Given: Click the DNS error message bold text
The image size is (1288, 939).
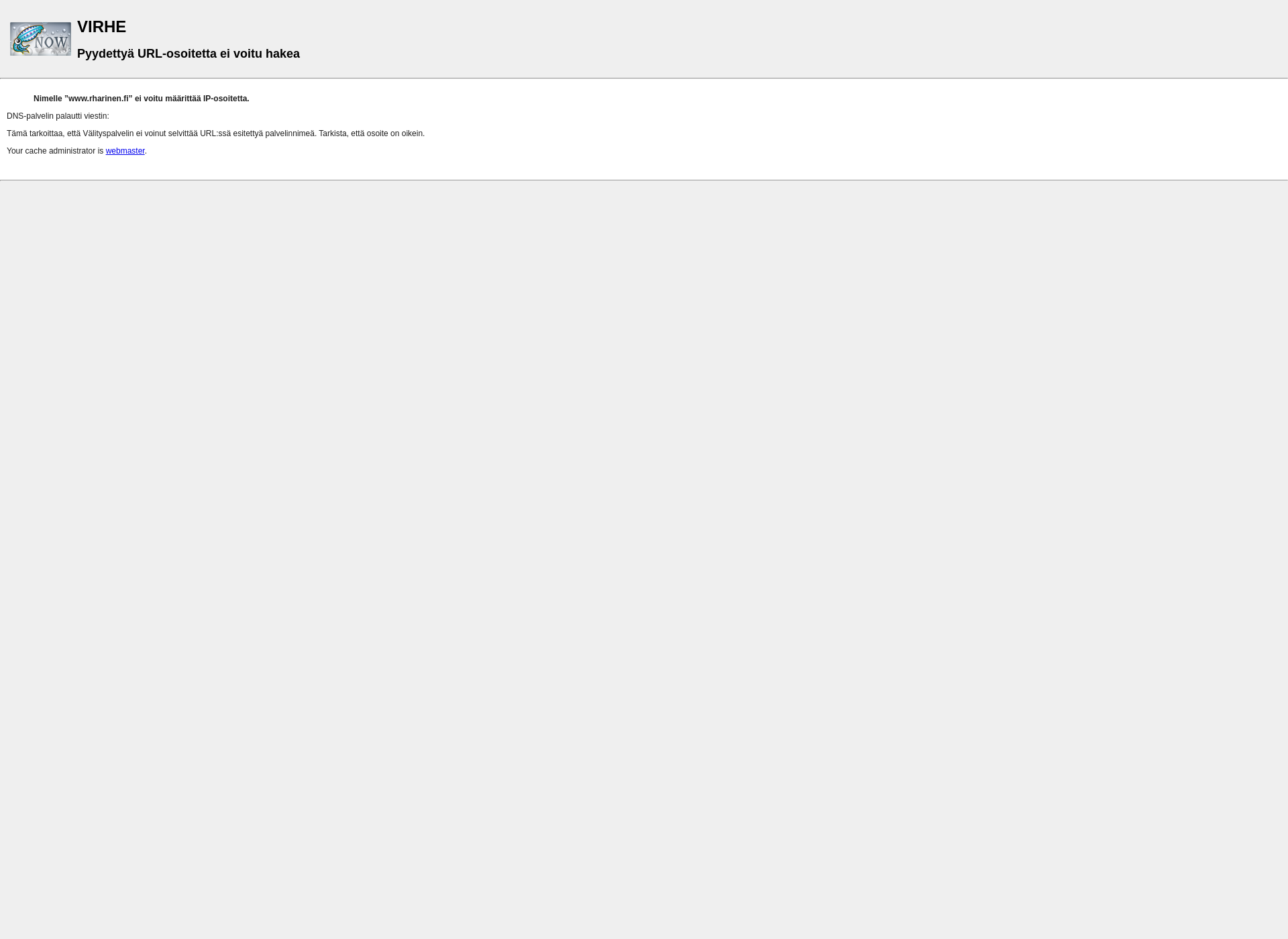Looking at the screenshot, I should [141, 98].
